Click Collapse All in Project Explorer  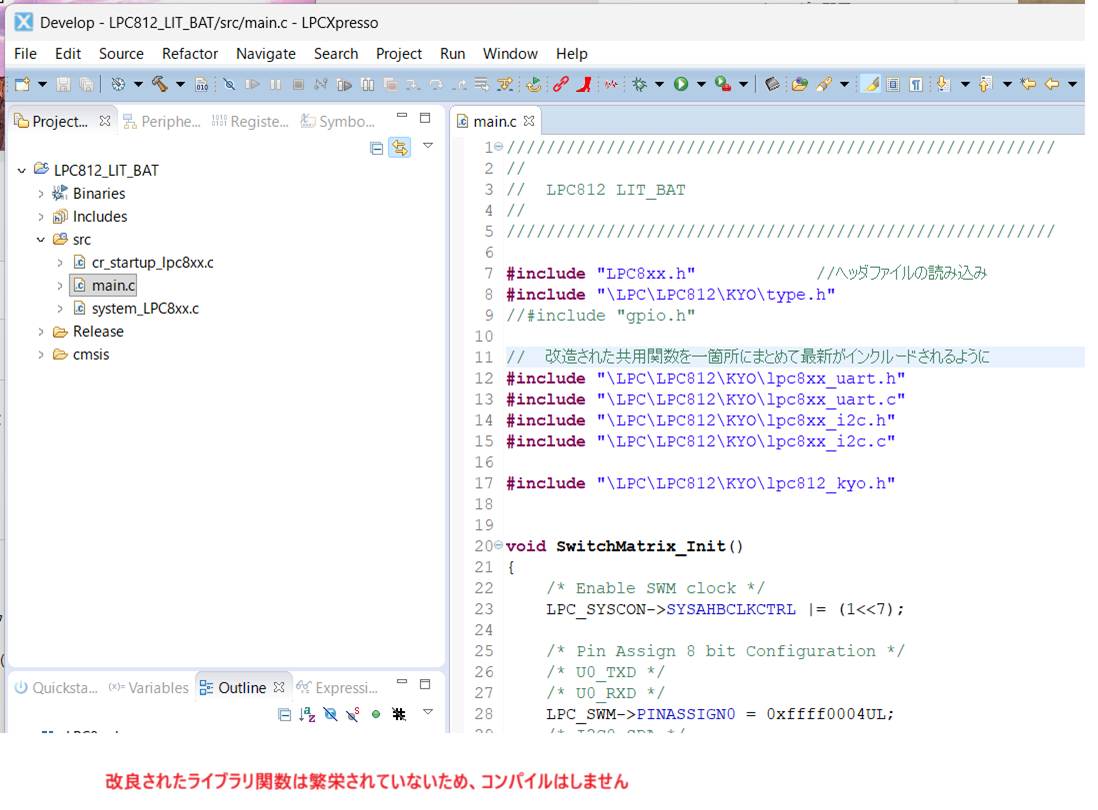point(377,148)
